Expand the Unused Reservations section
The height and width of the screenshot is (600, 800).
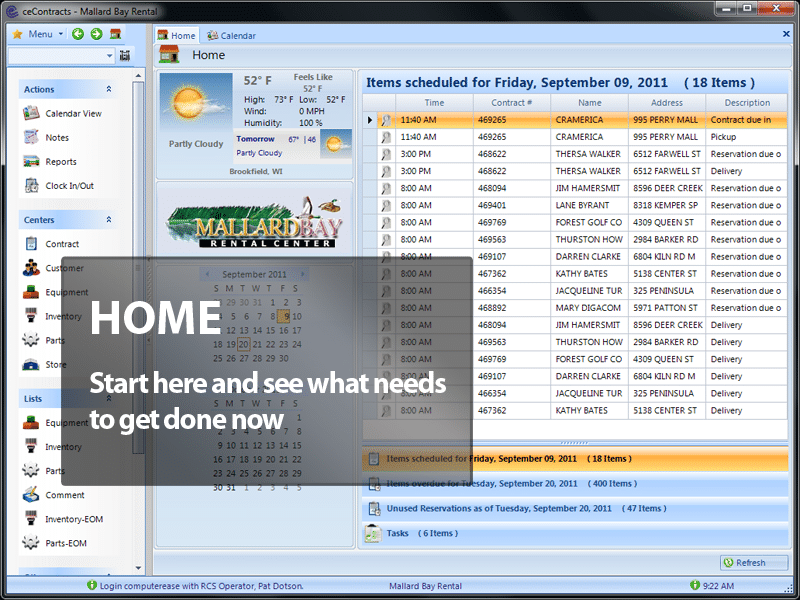tap(575, 509)
